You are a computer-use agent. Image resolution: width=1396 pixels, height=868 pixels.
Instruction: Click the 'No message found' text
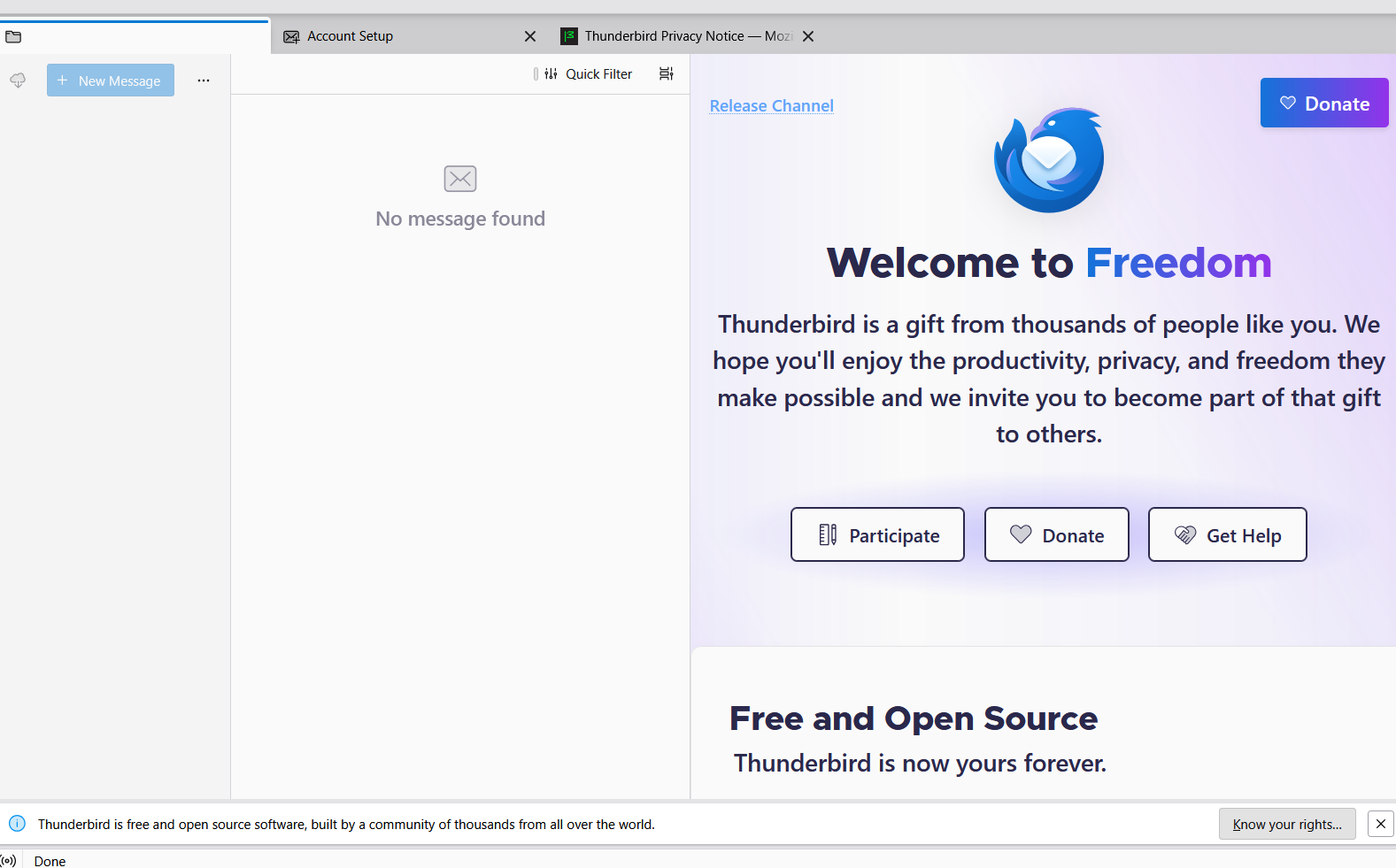pyautogui.click(x=460, y=219)
